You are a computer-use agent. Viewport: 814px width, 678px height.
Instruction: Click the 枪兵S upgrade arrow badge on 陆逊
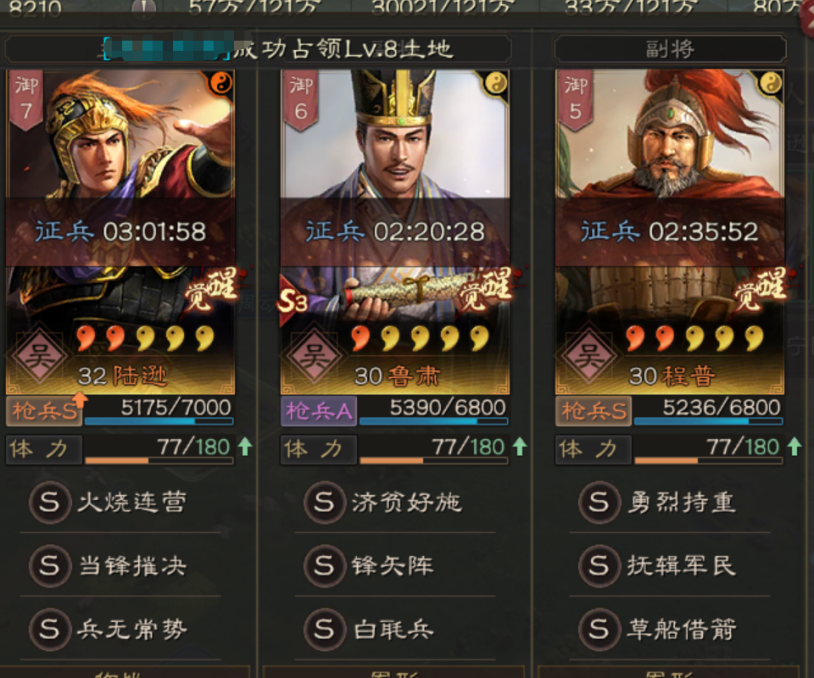click(78, 400)
